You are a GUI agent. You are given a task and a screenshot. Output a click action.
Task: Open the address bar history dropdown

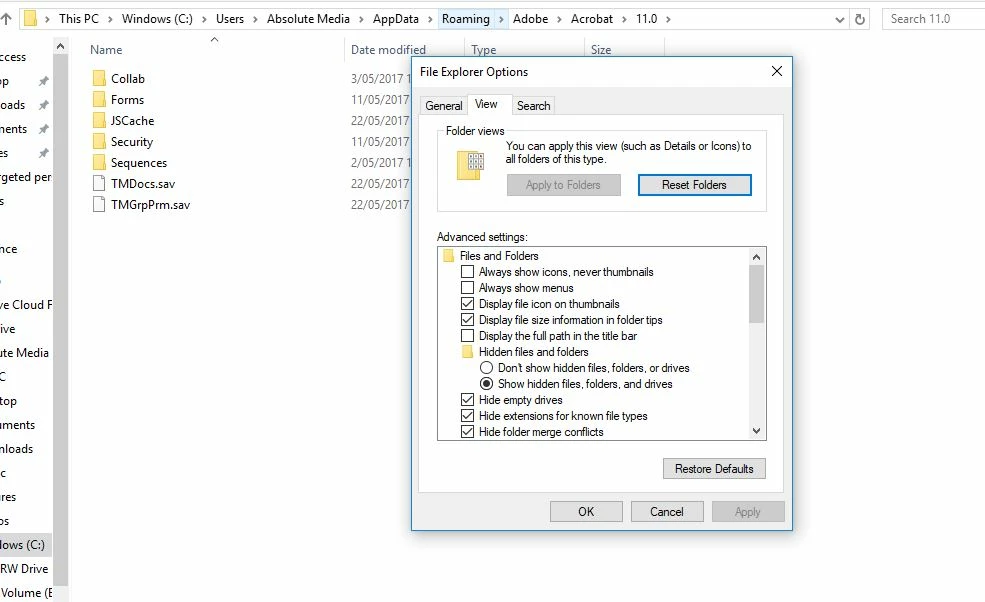839,19
